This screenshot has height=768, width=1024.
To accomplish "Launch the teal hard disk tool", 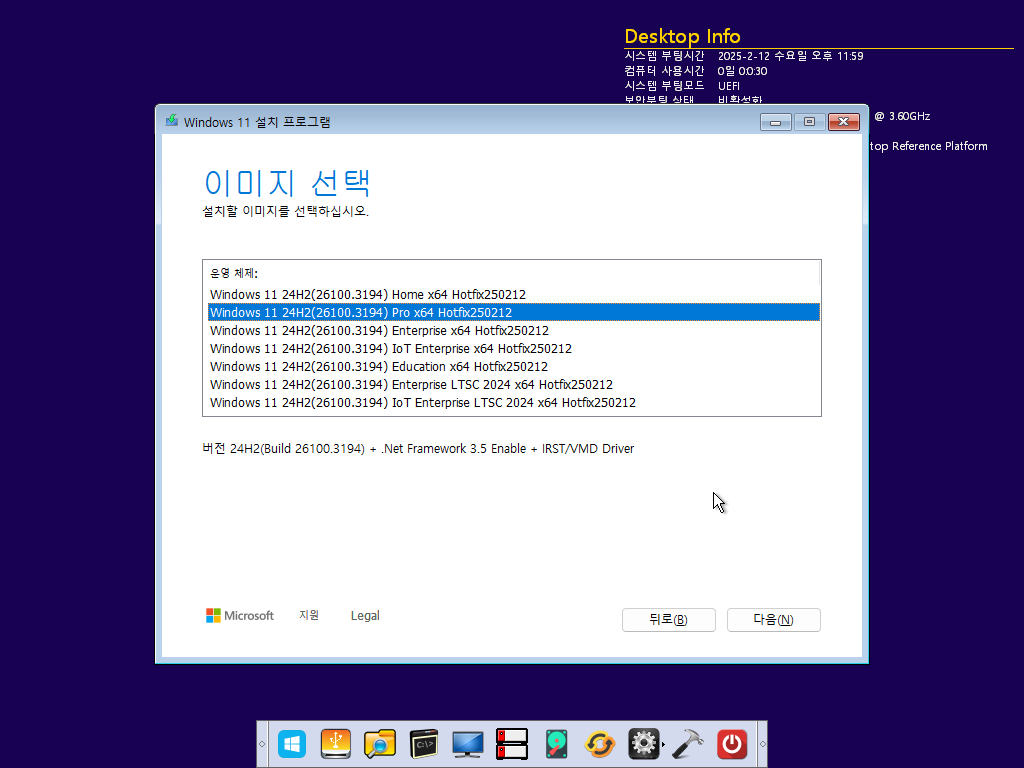I will click(556, 744).
